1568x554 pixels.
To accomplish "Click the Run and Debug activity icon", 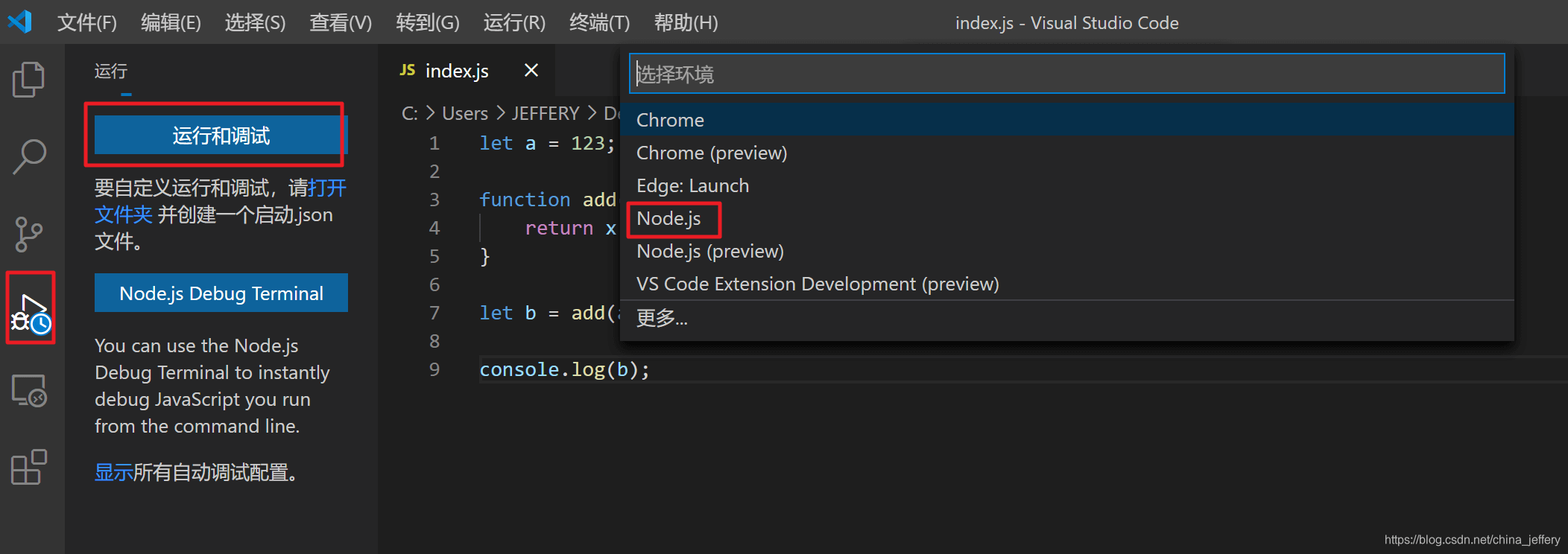I will [x=30, y=311].
